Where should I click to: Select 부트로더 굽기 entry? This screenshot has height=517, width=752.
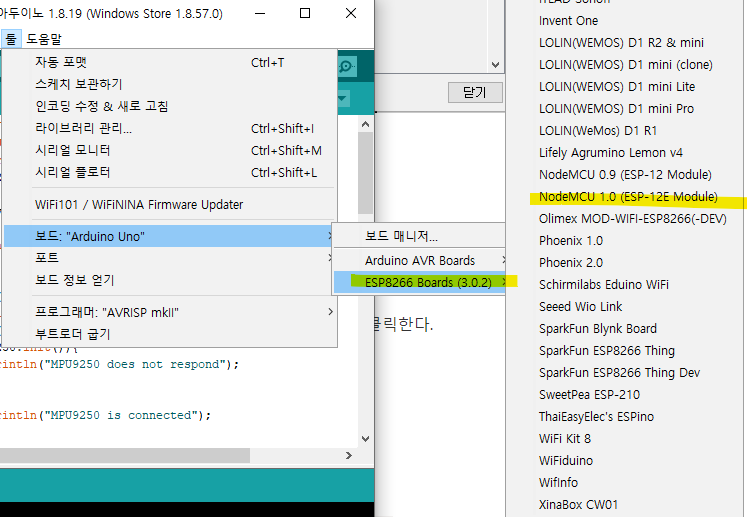click(x=170, y=334)
